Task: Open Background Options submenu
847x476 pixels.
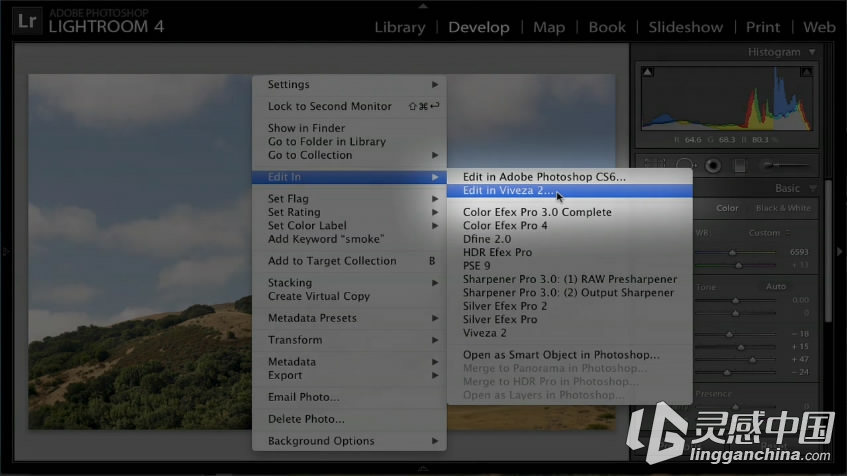Action: [x=349, y=441]
